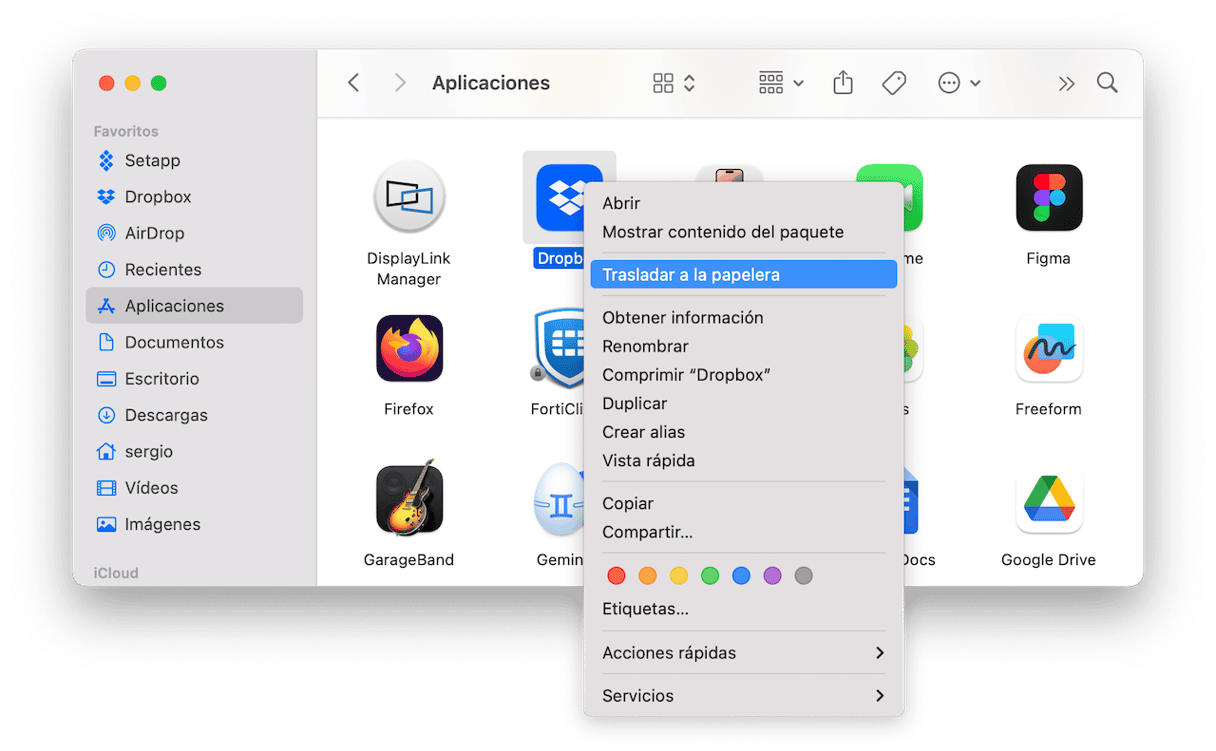Select the Freeform app icon
The width and height of the screenshot is (1216, 751).
tap(1048, 349)
